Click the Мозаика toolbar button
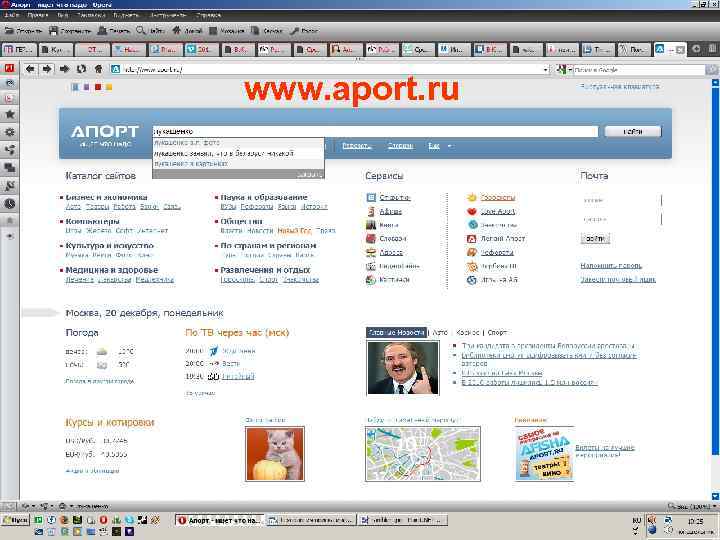720x540 pixels. (227, 31)
